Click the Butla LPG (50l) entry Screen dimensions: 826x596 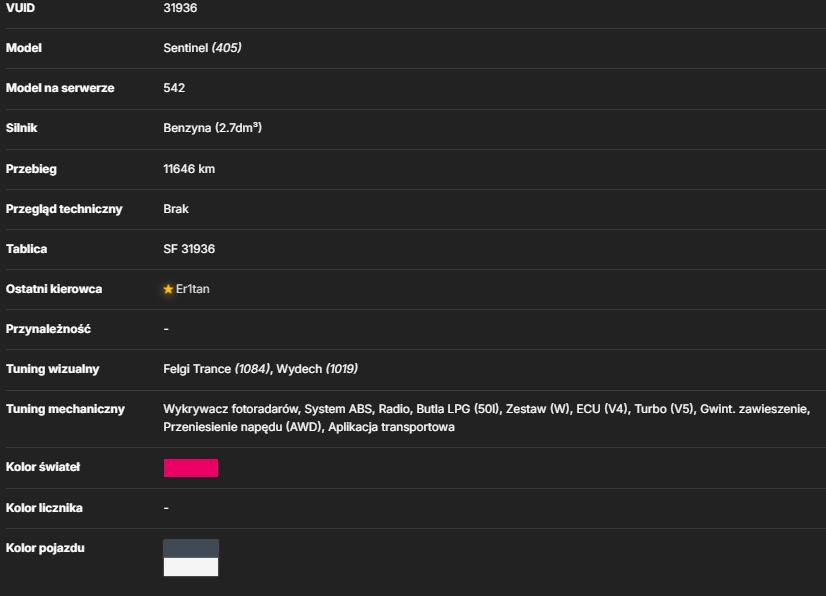[x=458, y=409]
